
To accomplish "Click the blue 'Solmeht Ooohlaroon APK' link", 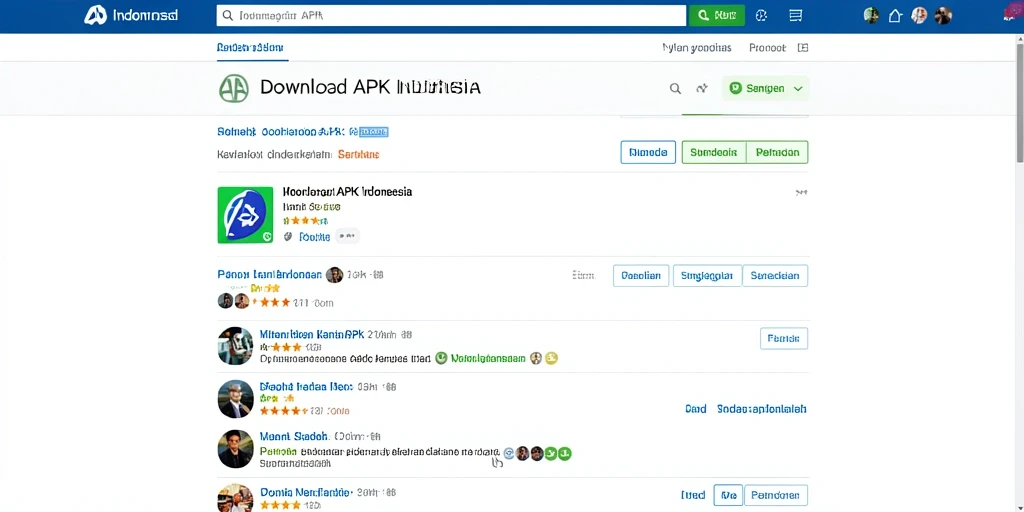I will pyautogui.click(x=281, y=132).
